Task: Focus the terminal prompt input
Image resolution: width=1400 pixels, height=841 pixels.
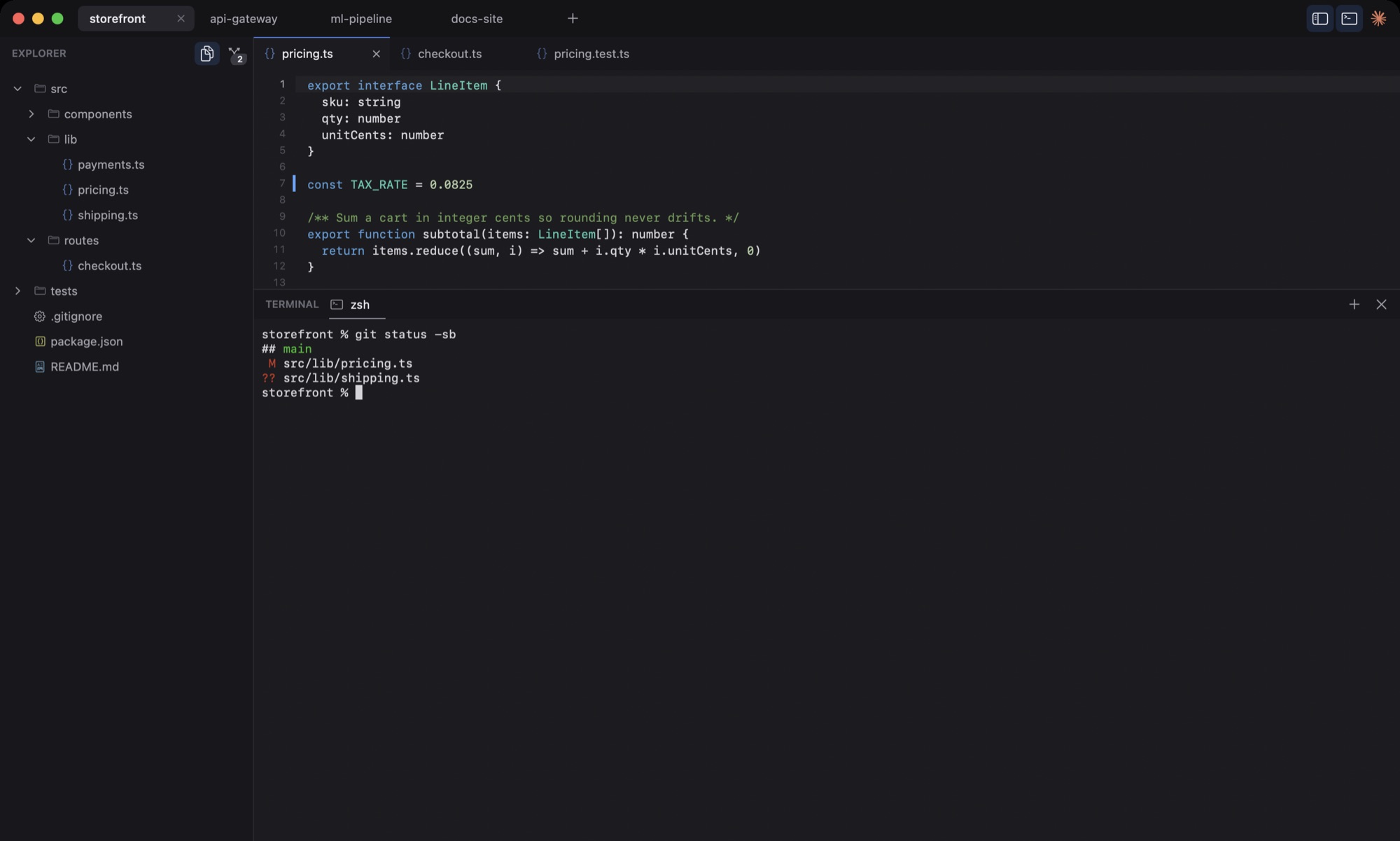Action: 359,393
